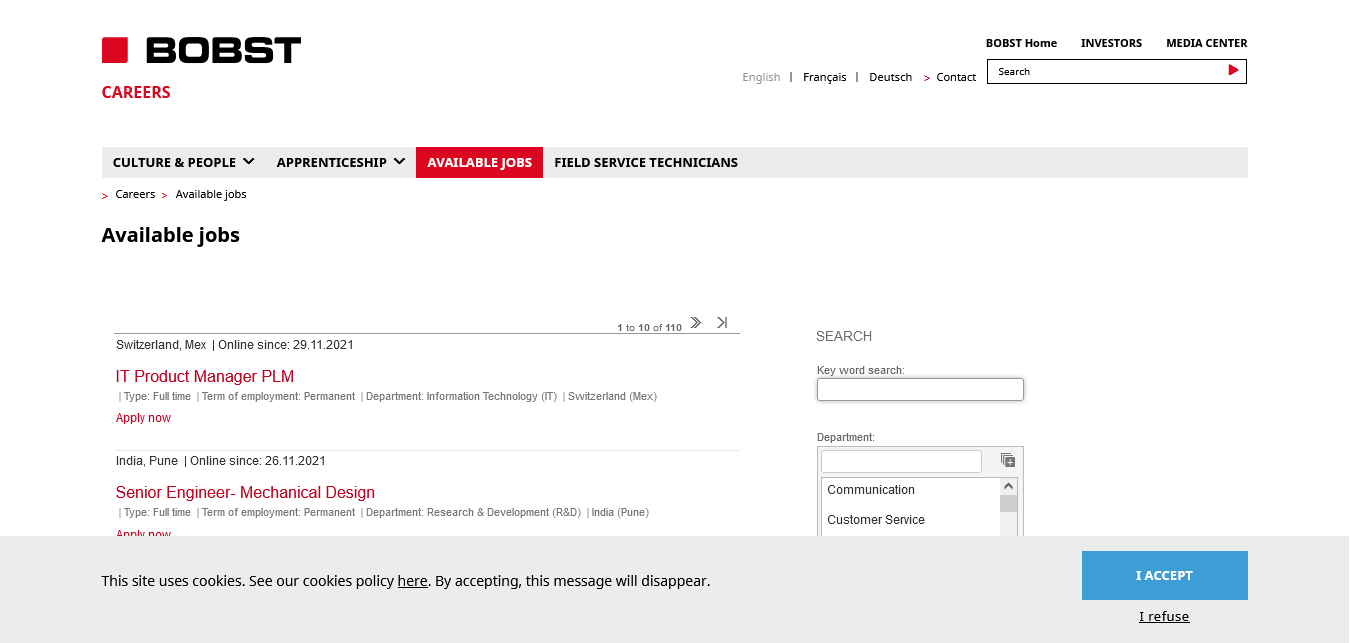Click the select-all departments icon
This screenshot has height=643, width=1366.
tap(1008, 461)
